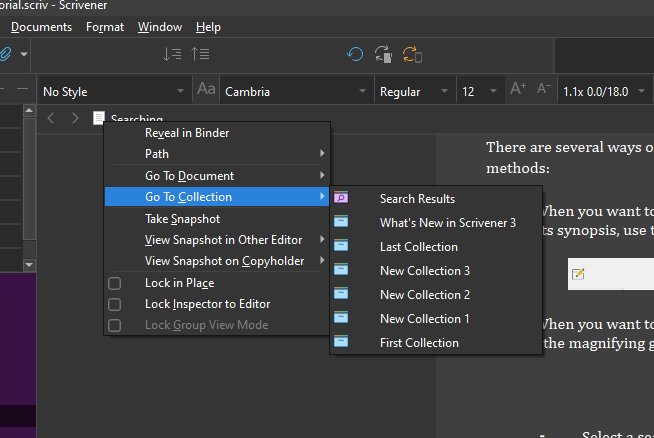Click the binder scrollbar down arrow
Screen dimensions: 654x438
click(x=29, y=264)
